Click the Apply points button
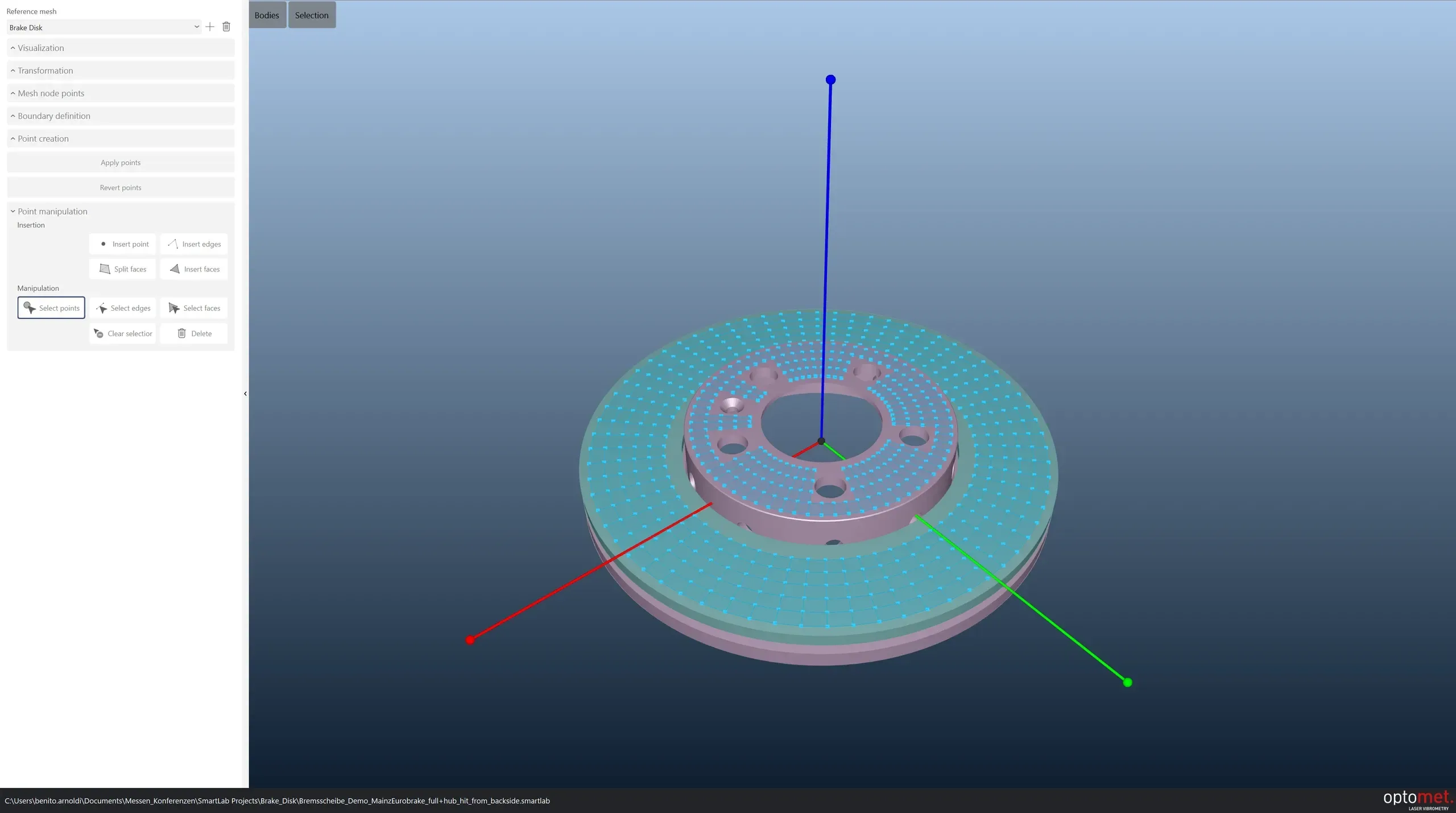The width and height of the screenshot is (1456, 813). [121, 163]
